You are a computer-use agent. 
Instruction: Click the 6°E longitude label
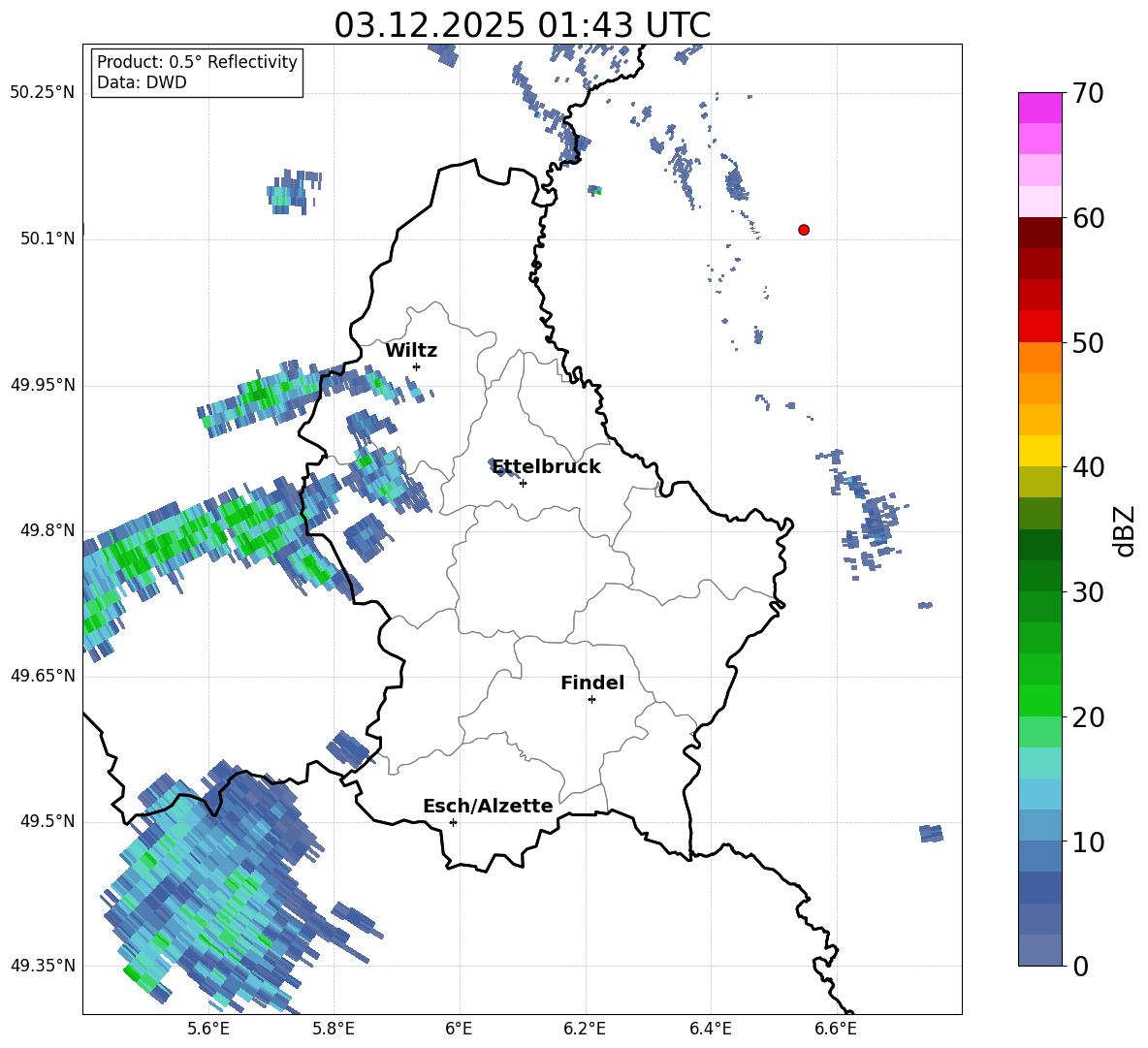(x=459, y=1029)
